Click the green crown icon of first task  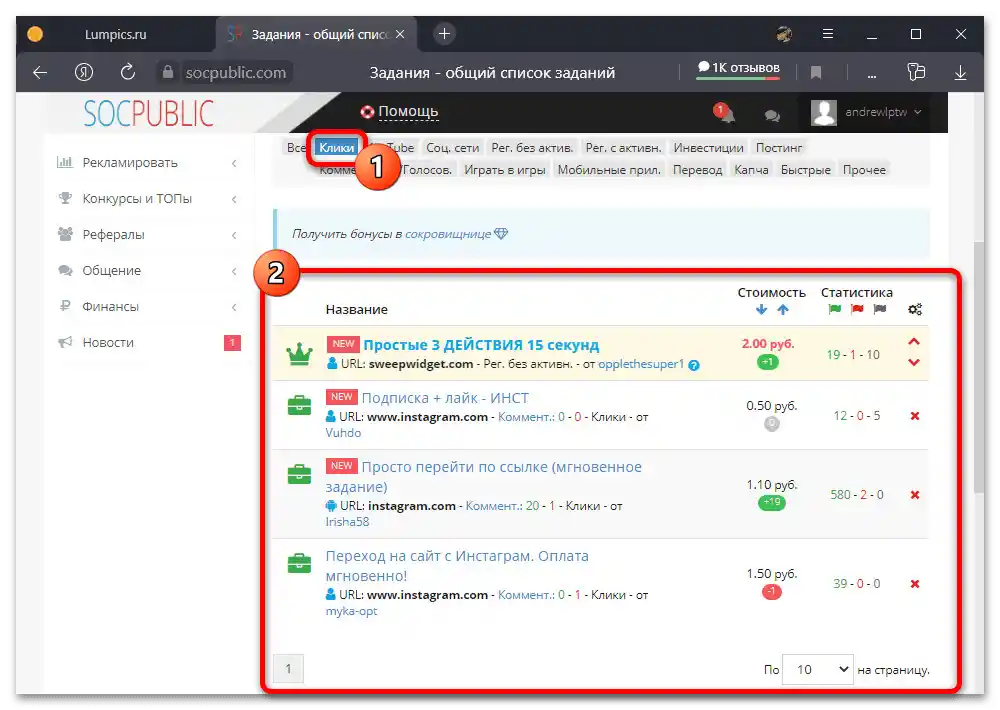pos(299,354)
